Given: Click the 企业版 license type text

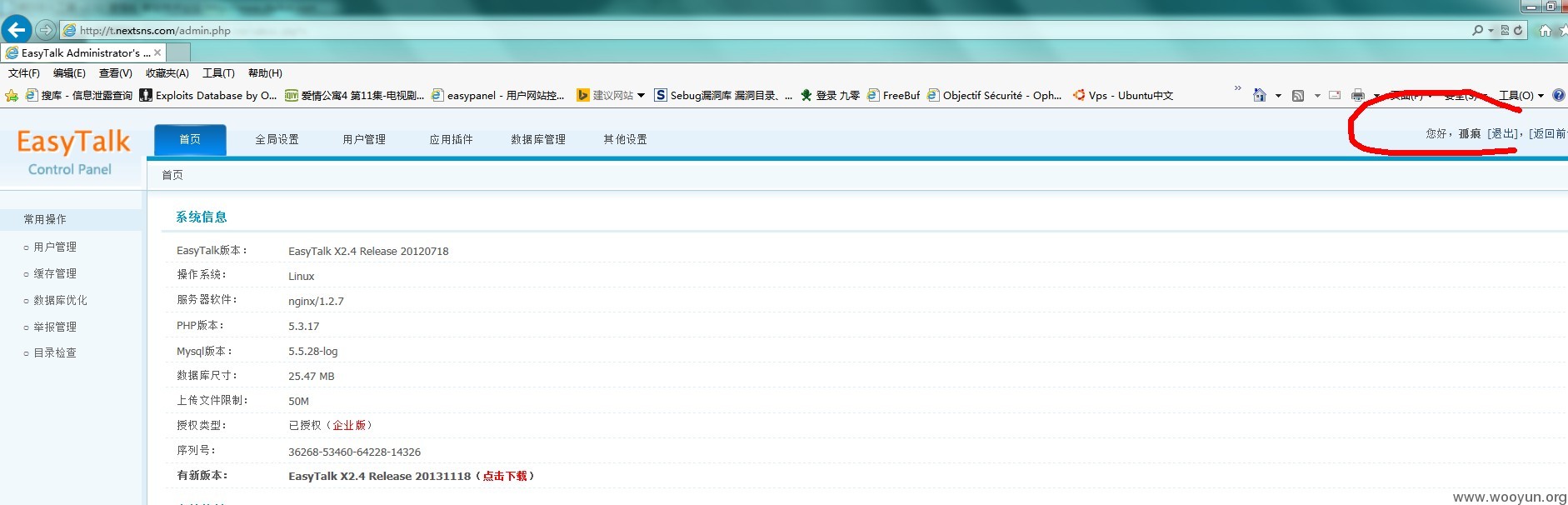Looking at the screenshot, I should [349, 425].
